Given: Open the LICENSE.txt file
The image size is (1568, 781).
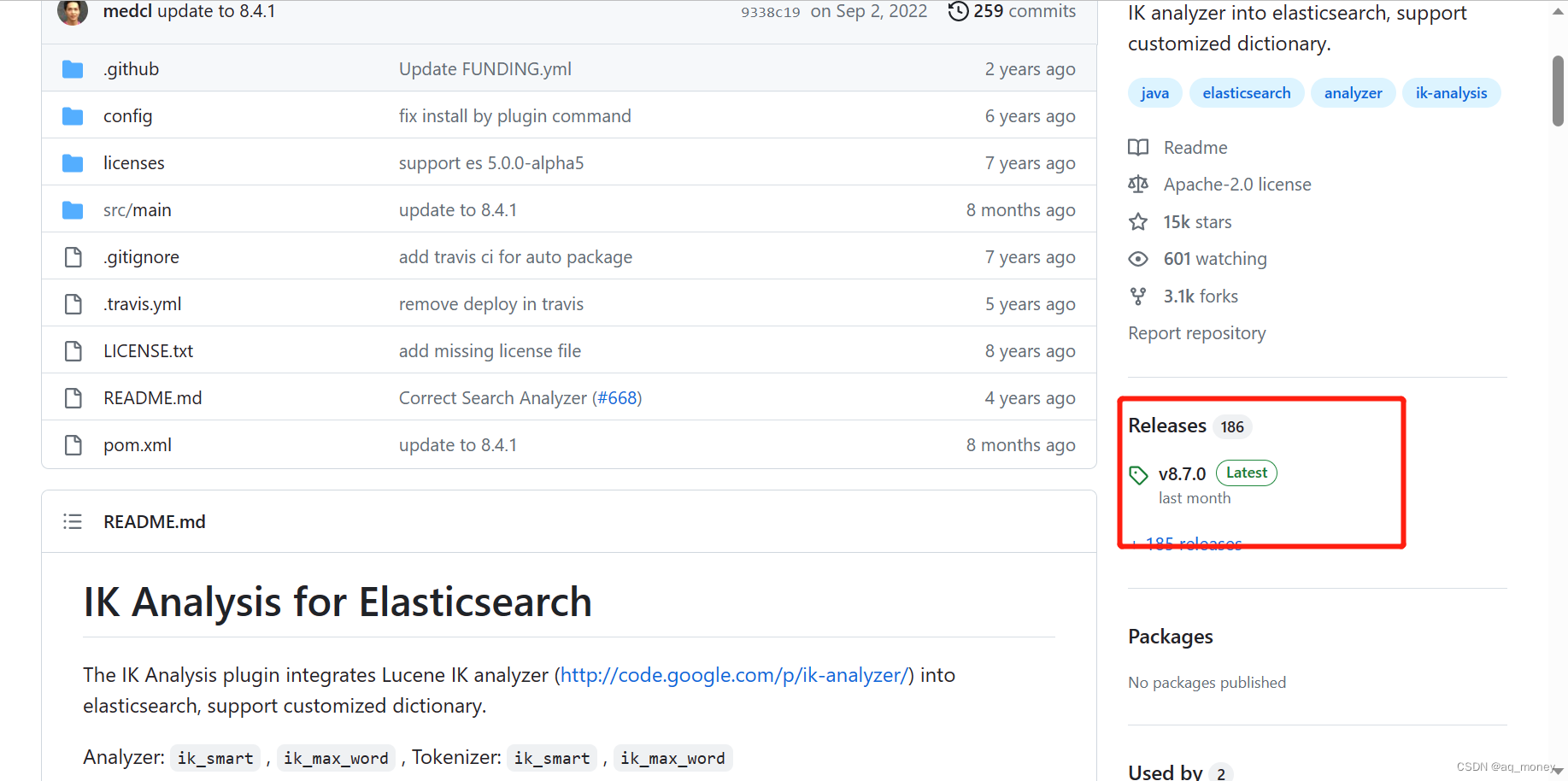Looking at the screenshot, I should pyautogui.click(x=149, y=351).
